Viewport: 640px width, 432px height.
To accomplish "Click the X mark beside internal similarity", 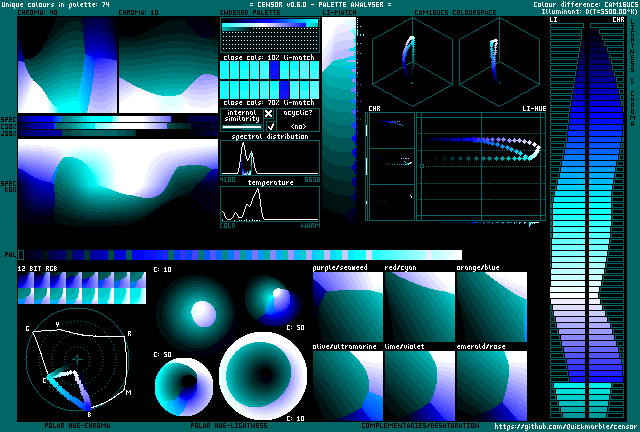I will pos(268,114).
